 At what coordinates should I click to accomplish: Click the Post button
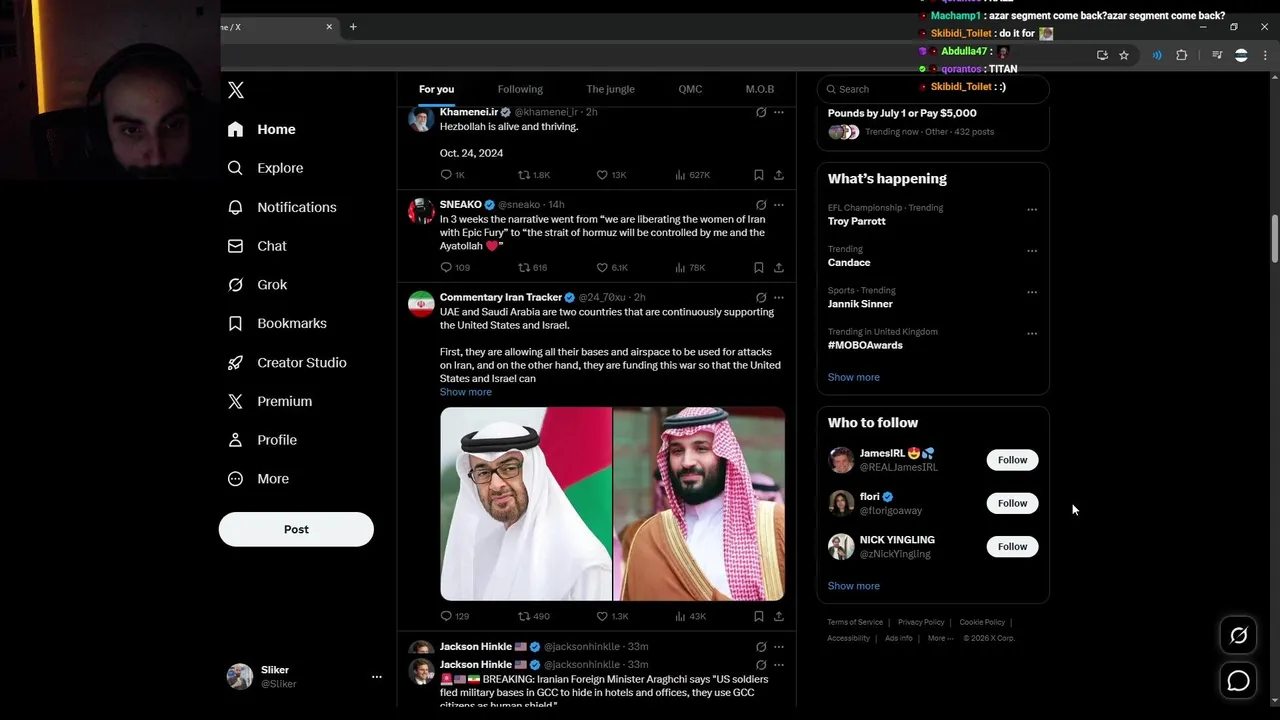(296, 529)
